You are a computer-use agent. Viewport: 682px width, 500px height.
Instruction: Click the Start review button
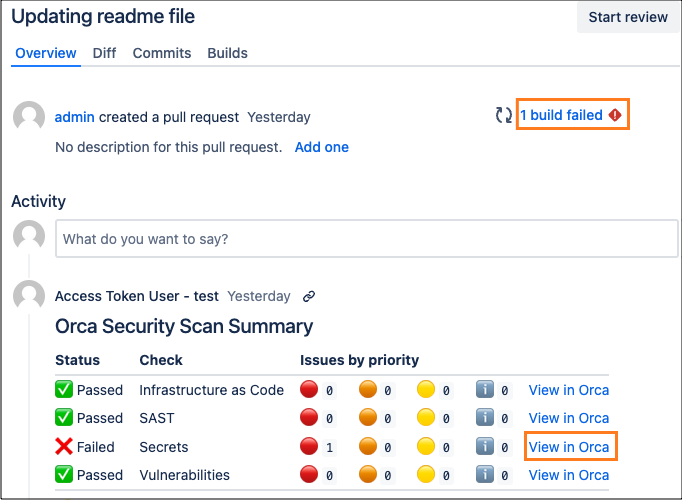tap(628, 17)
